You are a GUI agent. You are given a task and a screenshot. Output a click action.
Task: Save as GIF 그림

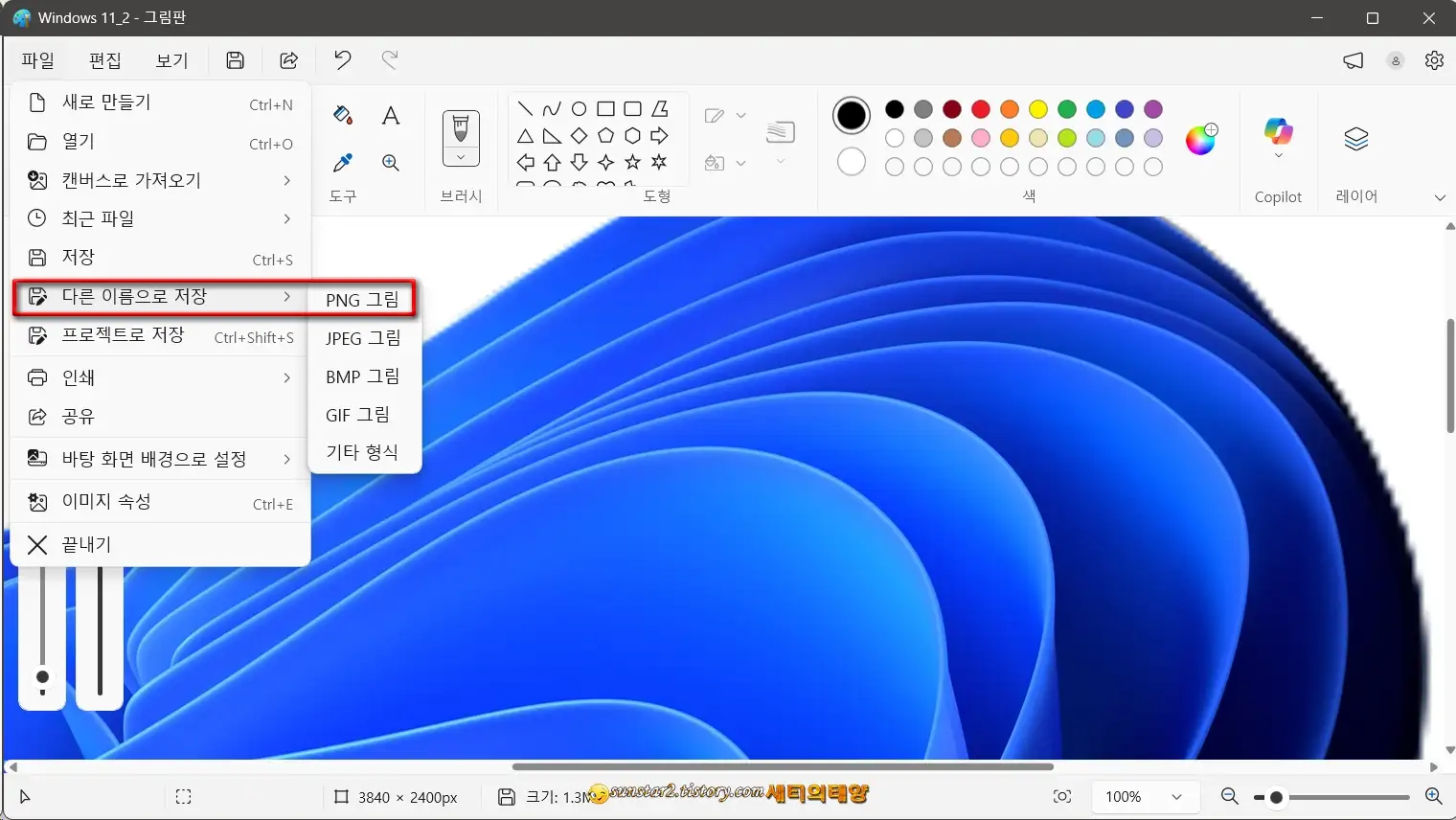pos(364,415)
